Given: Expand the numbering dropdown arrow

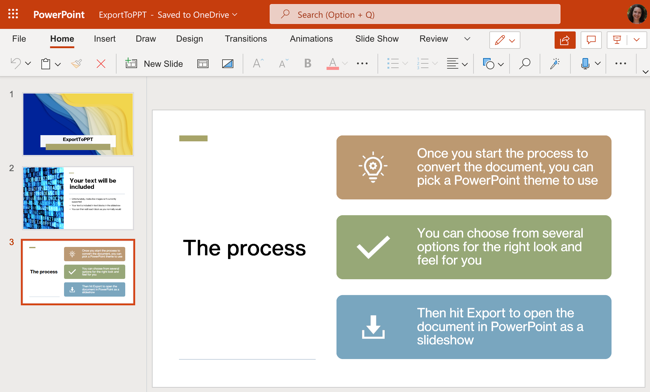Looking at the screenshot, I should pos(435,63).
